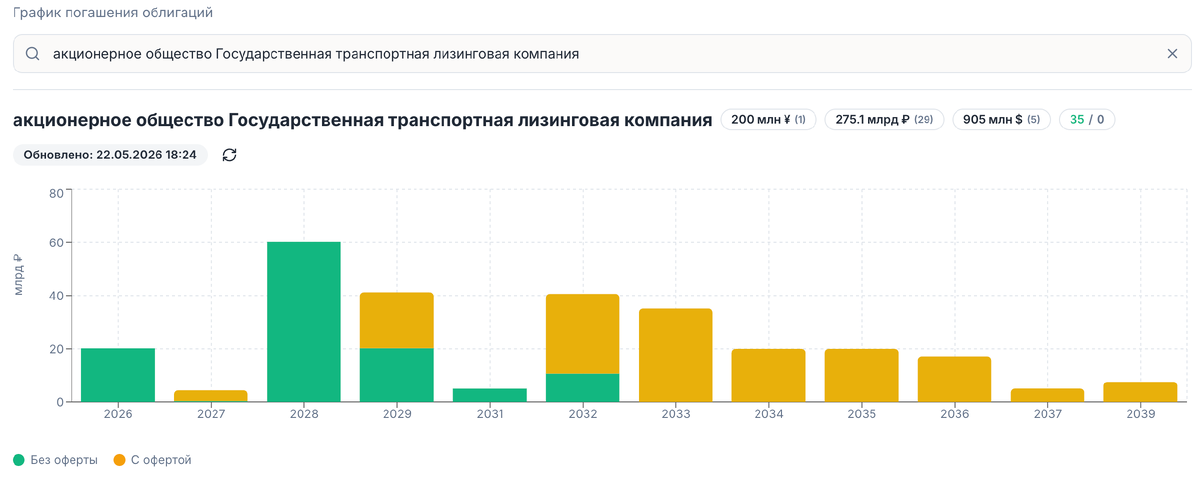Select the 905 млн $ badge
The height and width of the screenshot is (482, 1200).
click(x=1001, y=120)
